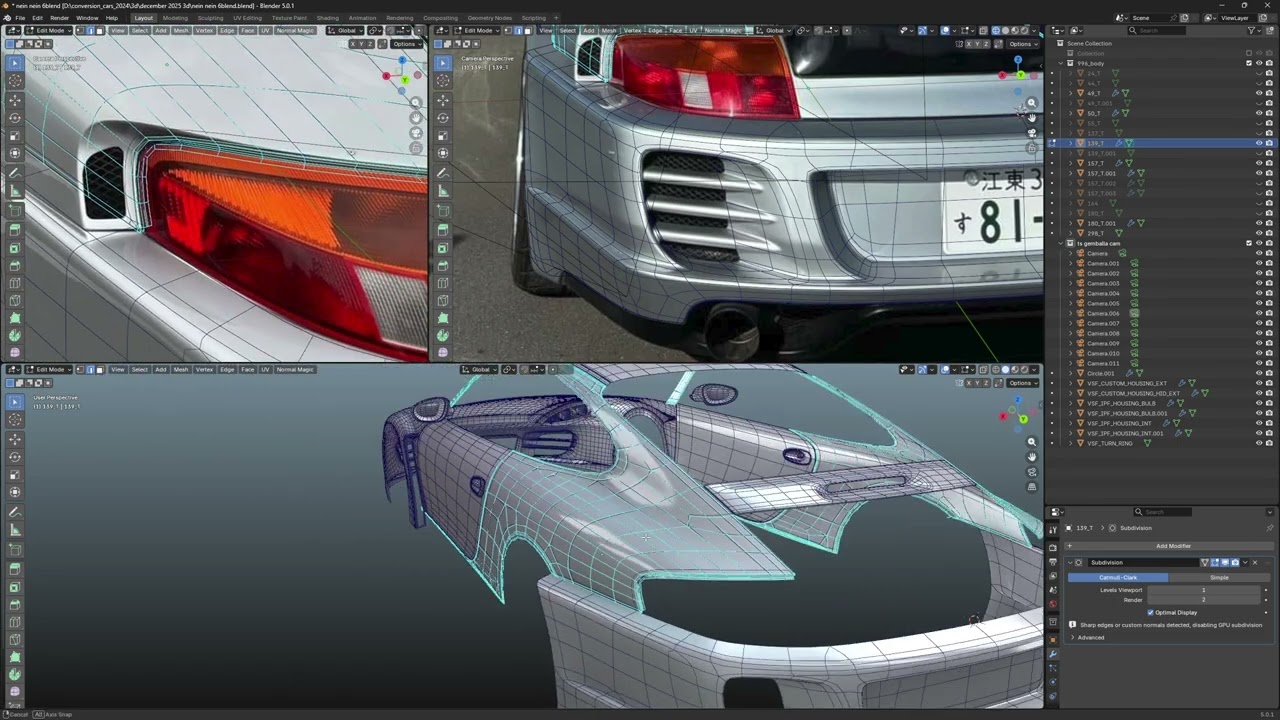Activate the Annotate tool in bottom viewport toolbar
The width and height of the screenshot is (1280, 720).
coord(15,512)
